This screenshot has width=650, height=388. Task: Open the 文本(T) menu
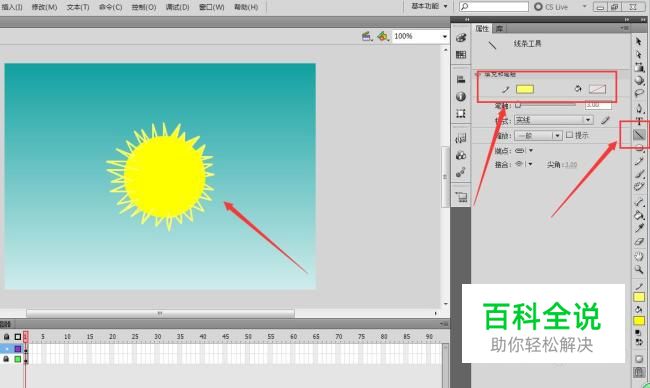[x=78, y=7]
